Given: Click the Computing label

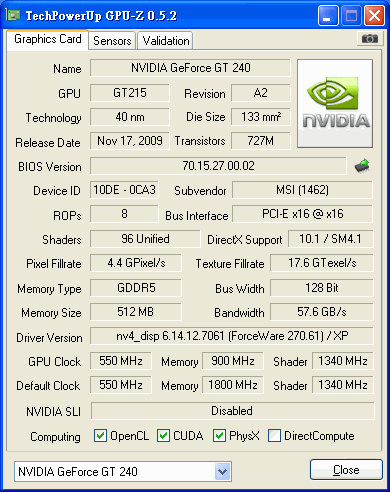Looking at the screenshot, I should point(55,437).
